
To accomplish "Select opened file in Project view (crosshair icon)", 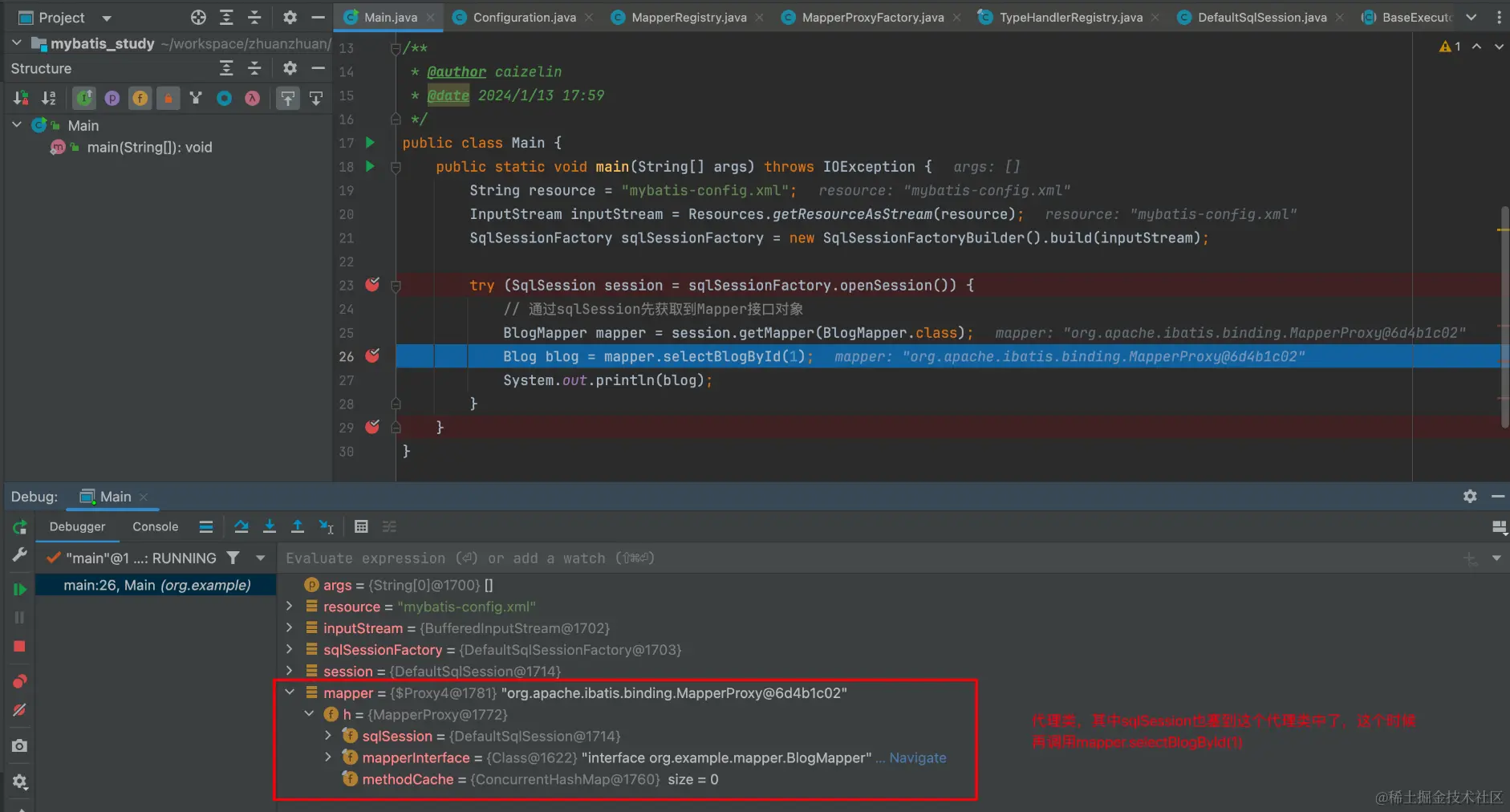I will click(x=198, y=17).
